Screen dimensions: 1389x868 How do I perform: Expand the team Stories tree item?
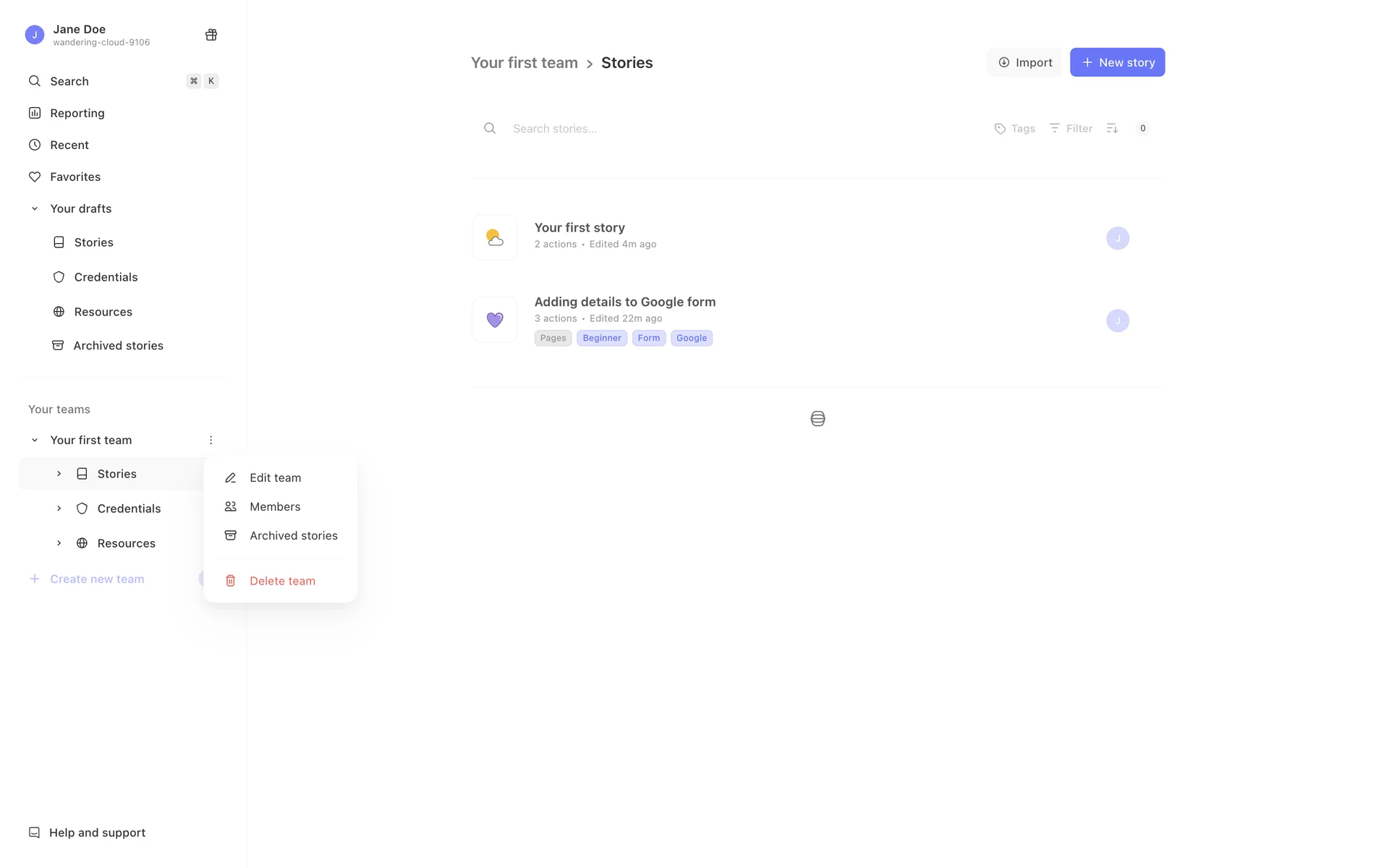click(59, 474)
